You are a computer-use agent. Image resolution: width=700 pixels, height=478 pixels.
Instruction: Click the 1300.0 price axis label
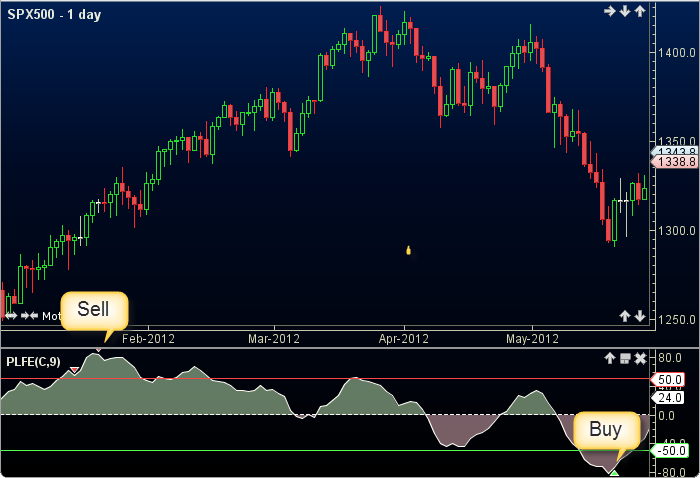(x=677, y=231)
